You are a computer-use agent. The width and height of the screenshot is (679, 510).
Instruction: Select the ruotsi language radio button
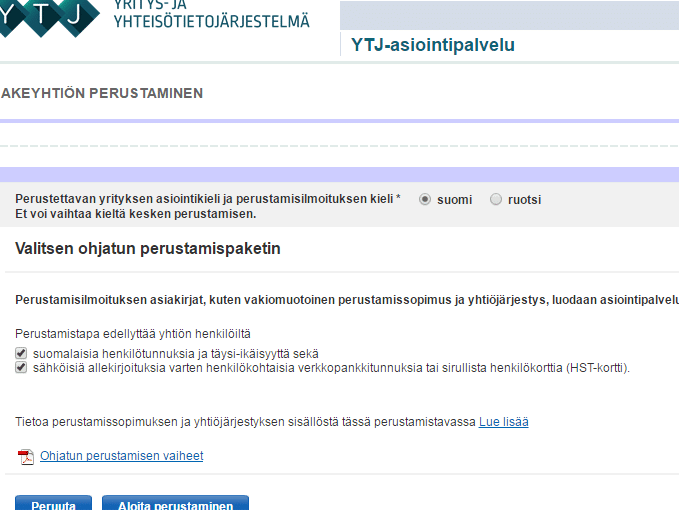click(496, 199)
